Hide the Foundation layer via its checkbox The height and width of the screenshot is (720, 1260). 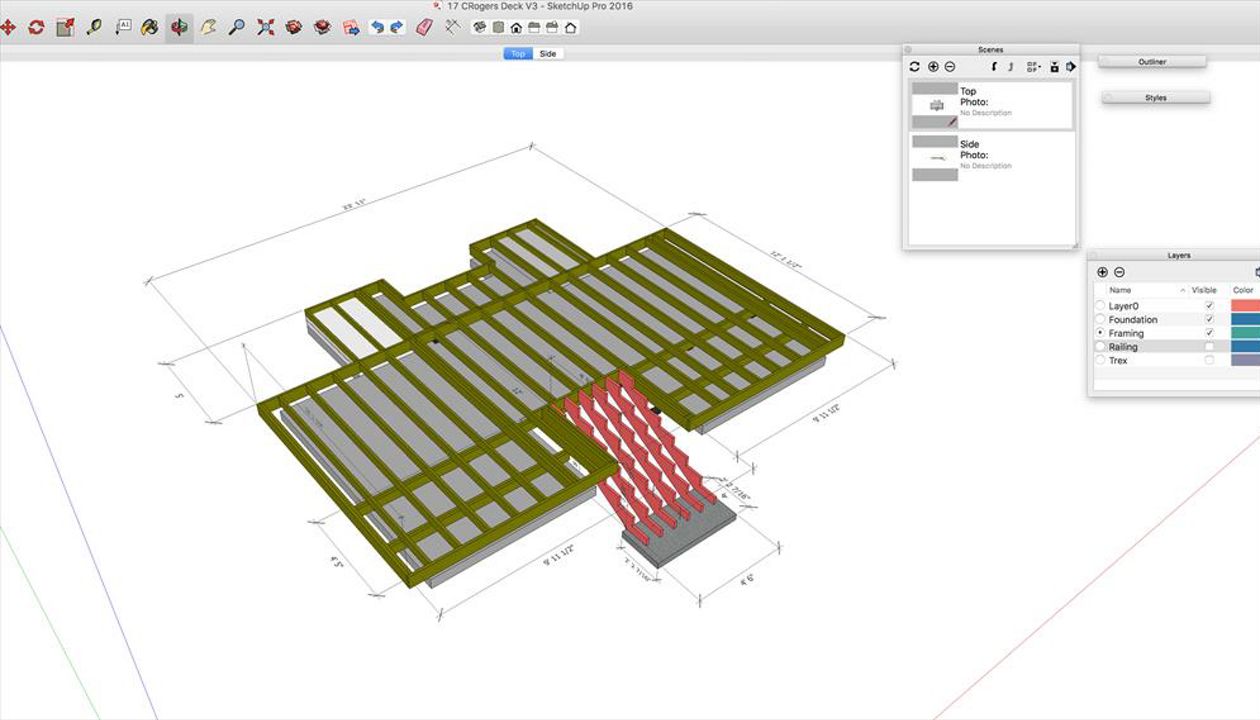1209,320
